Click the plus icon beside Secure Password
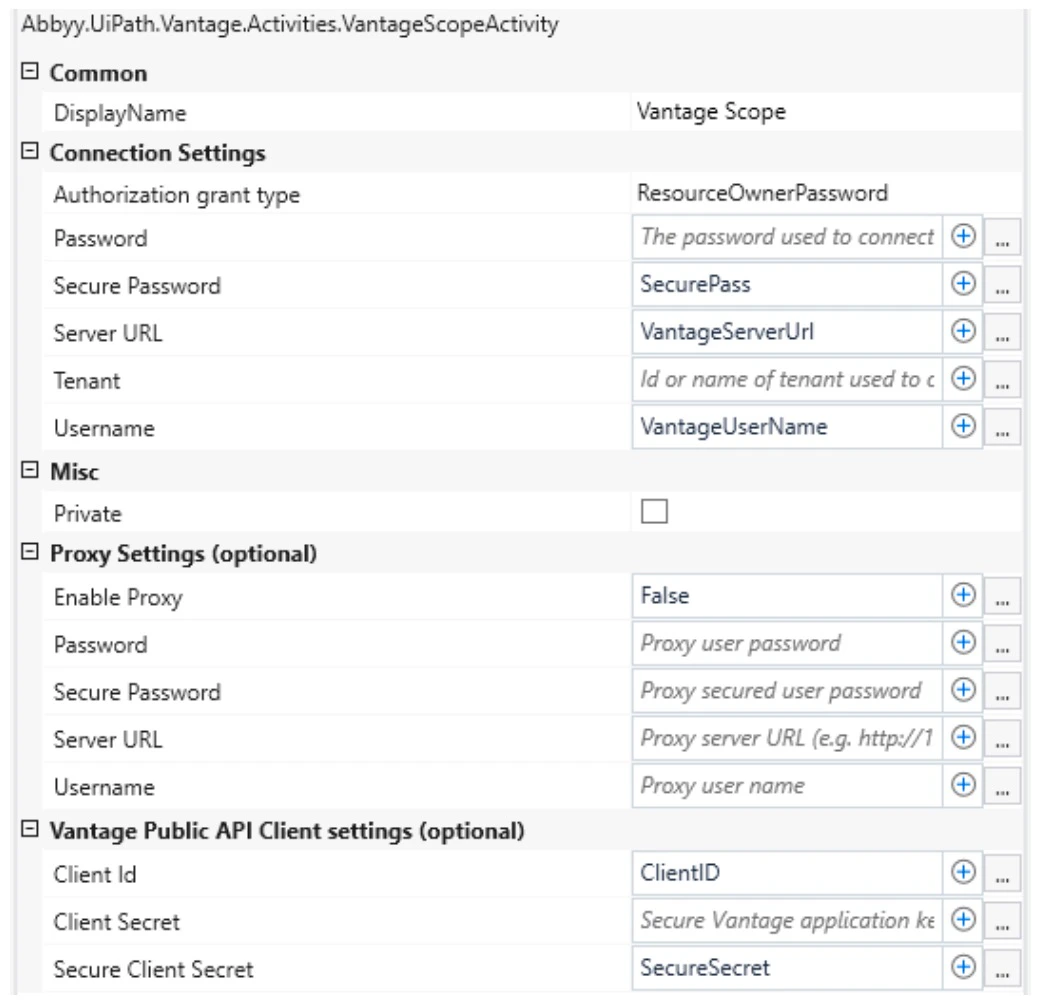 coord(961,285)
